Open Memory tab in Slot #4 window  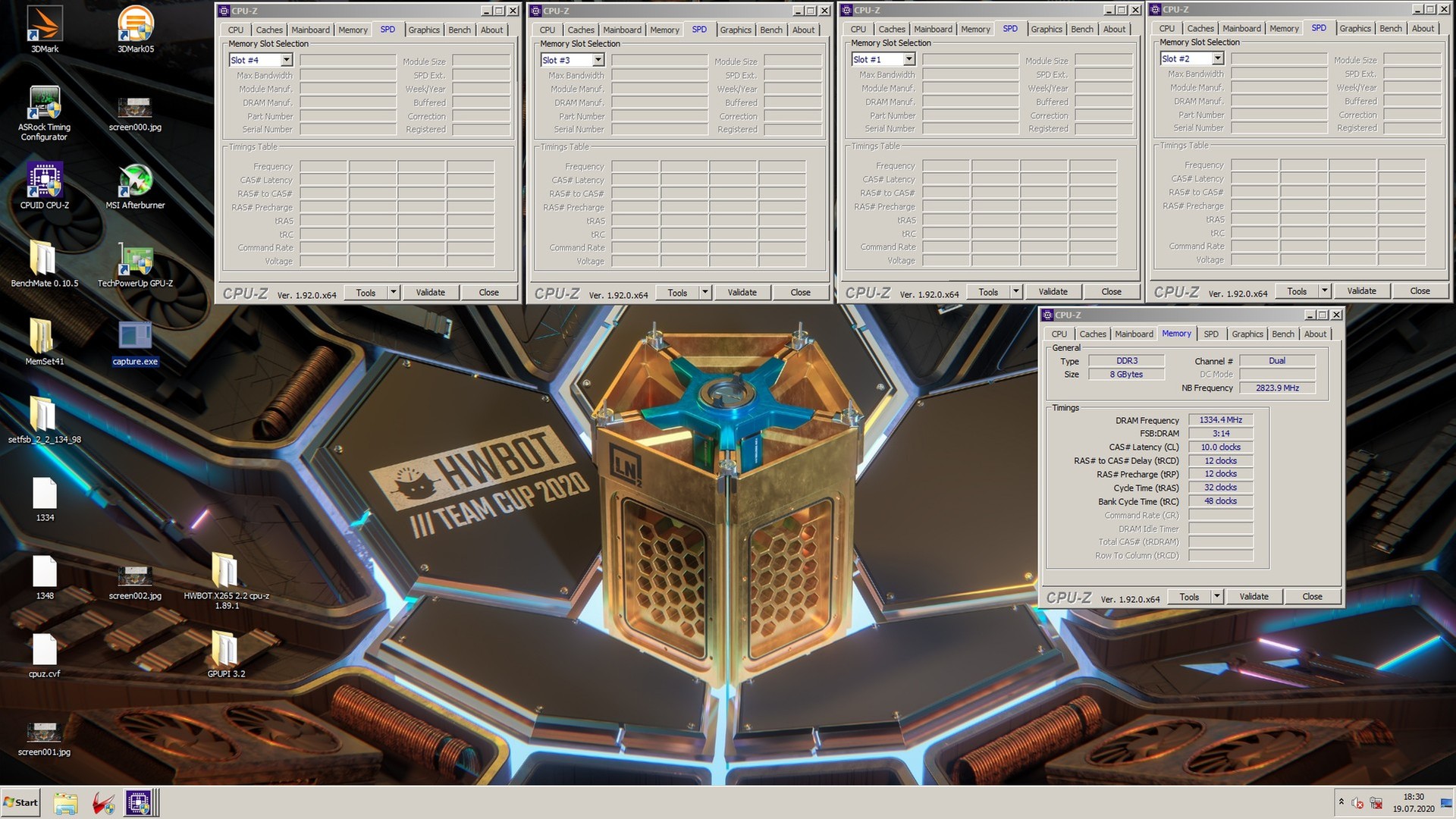pyautogui.click(x=353, y=30)
